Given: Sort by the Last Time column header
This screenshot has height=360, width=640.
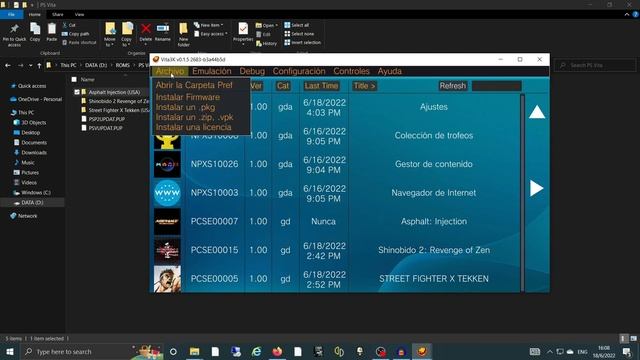Looking at the screenshot, I should click(x=321, y=86).
